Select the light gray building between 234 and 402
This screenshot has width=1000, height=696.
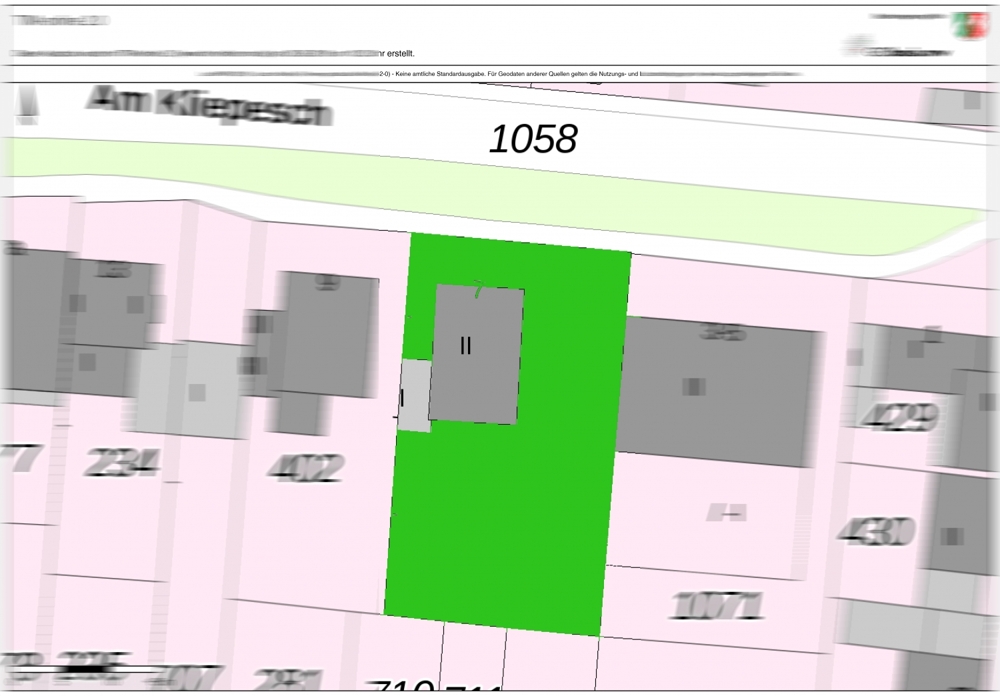click(195, 390)
